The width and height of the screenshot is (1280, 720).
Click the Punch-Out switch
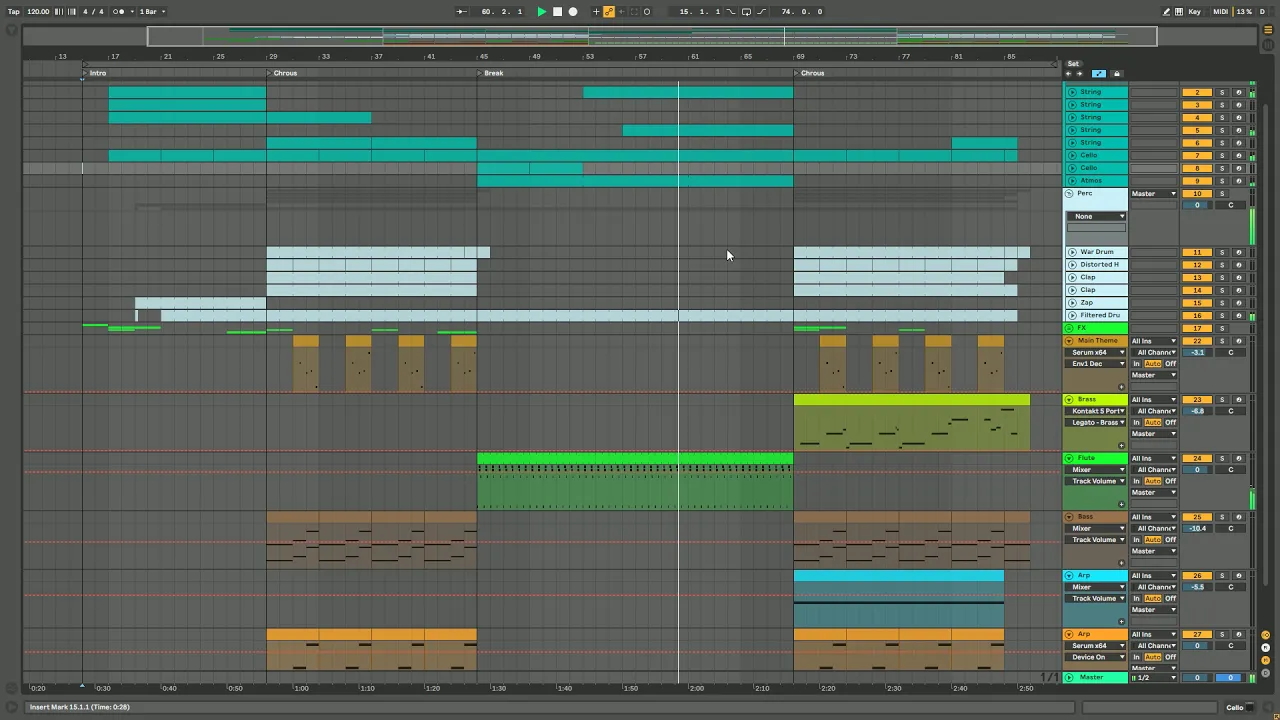[x=762, y=11]
